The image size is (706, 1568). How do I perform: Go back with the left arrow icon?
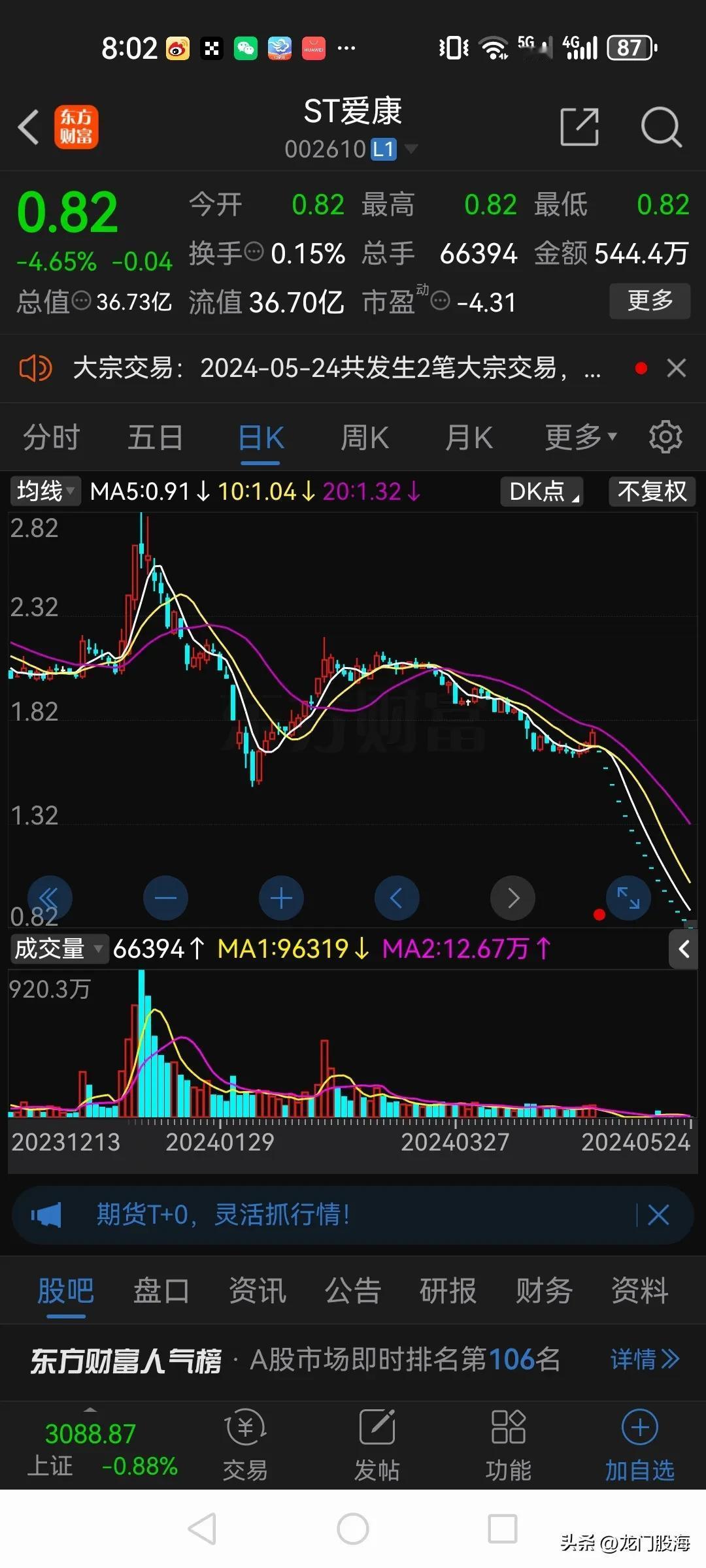coord(28,127)
